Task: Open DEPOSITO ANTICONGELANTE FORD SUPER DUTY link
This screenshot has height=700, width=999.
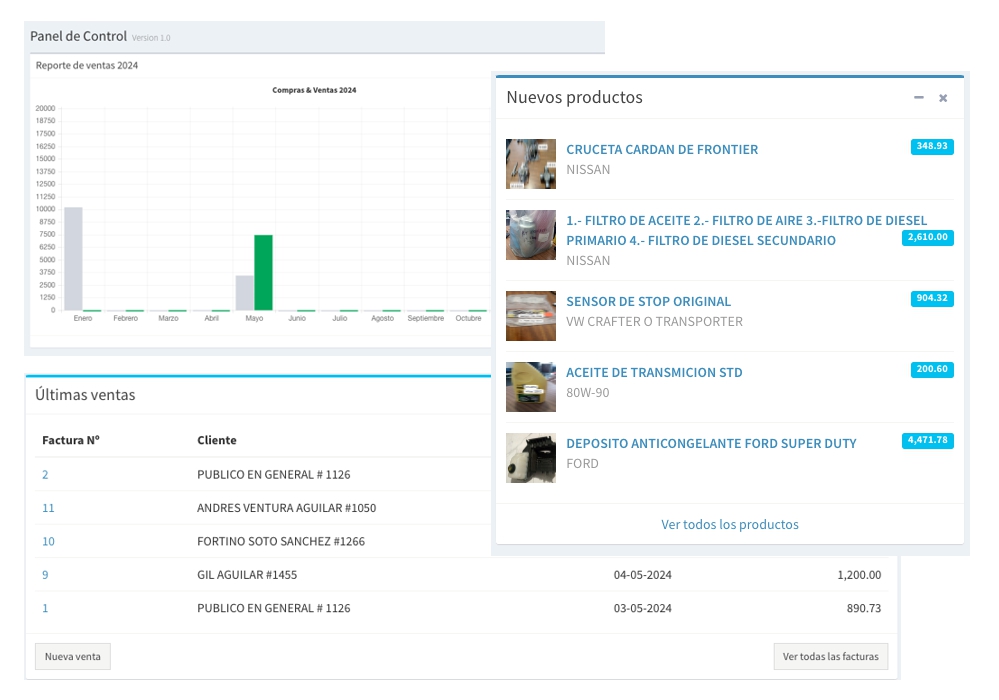Action: [x=711, y=443]
